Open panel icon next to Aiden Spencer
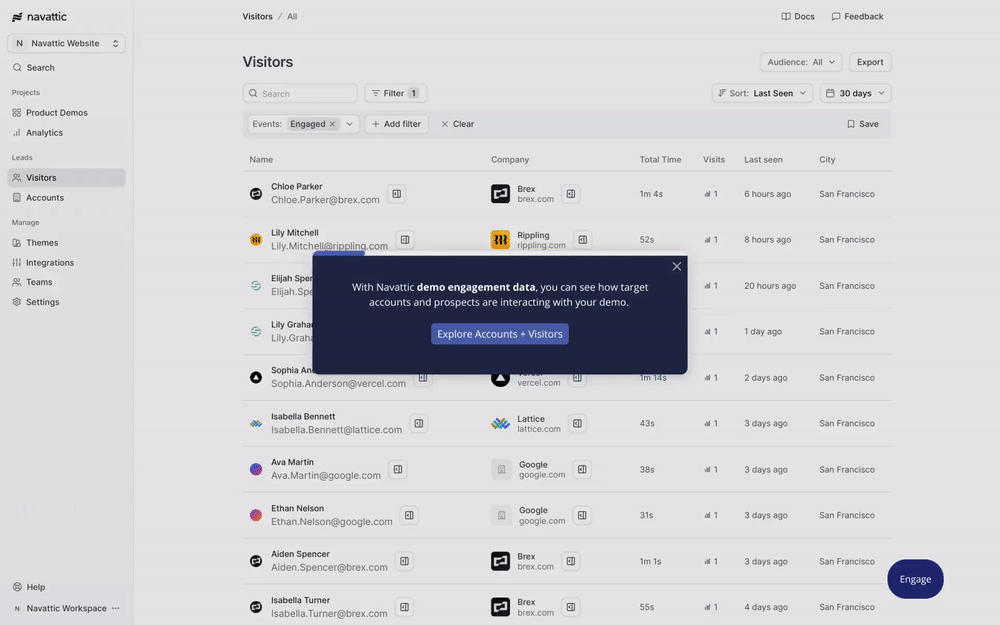This screenshot has width=1000, height=625. tap(404, 561)
